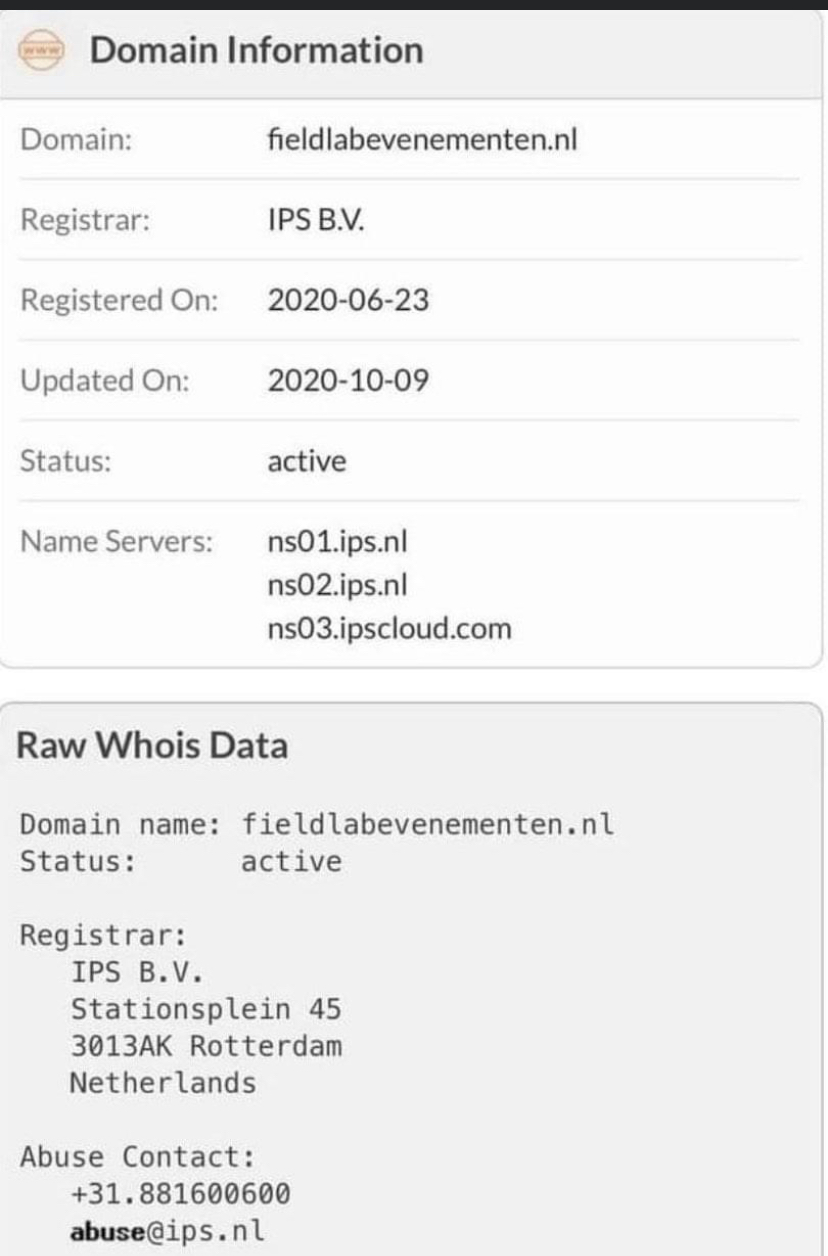Select the Netherlands country line
Image resolution: width=828 pixels, height=1256 pixels.
click(x=163, y=1082)
